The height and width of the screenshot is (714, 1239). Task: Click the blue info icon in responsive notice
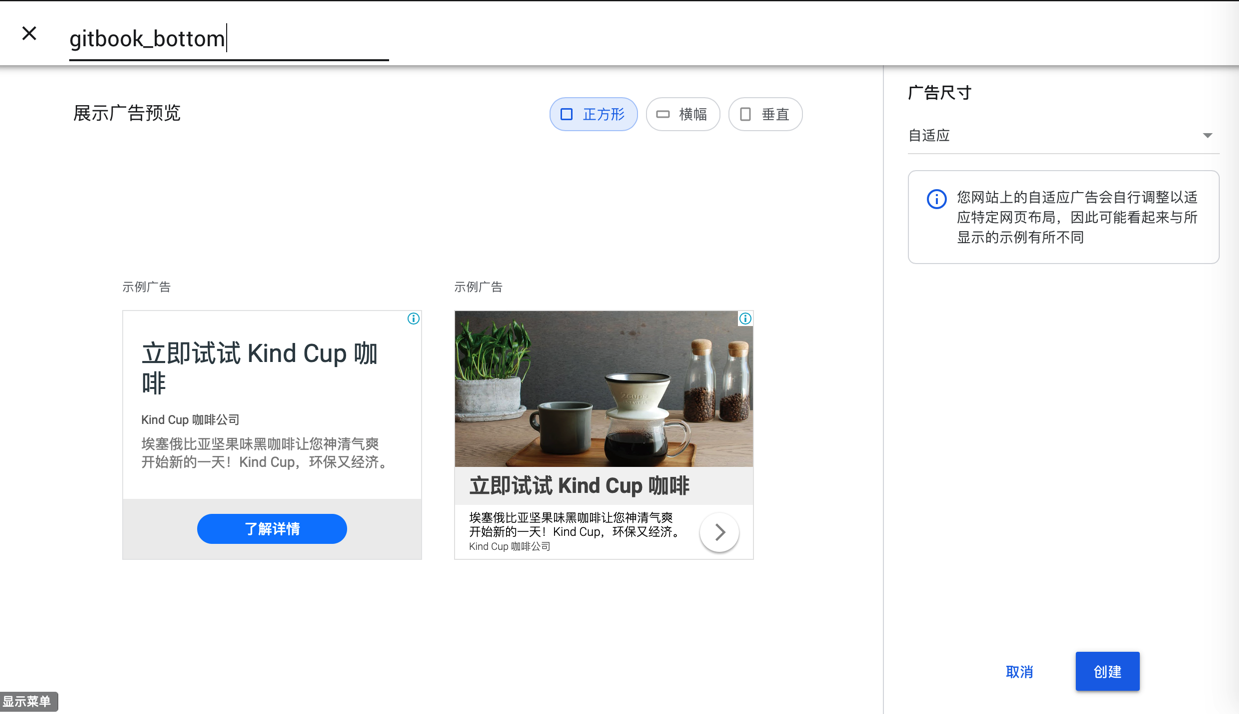pos(936,199)
